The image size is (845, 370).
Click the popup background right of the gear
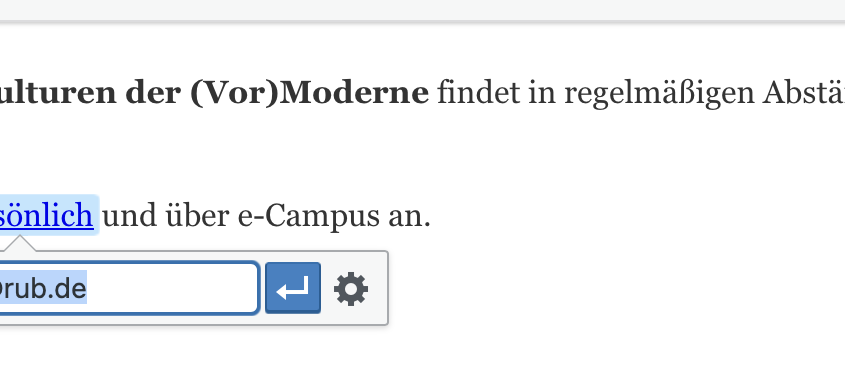pos(379,288)
